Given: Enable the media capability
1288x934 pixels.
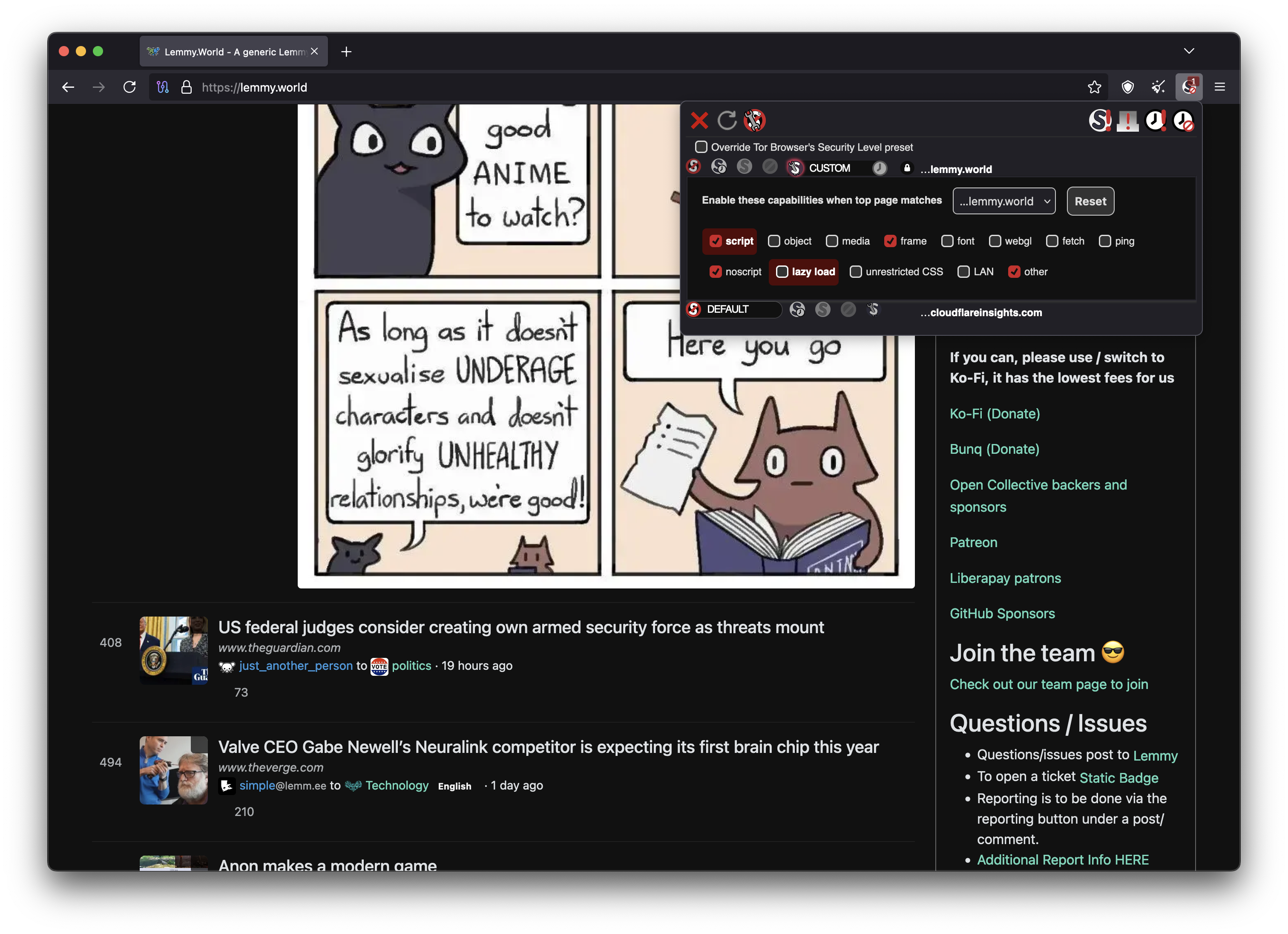Looking at the screenshot, I should pyautogui.click(x=832, y=241).
